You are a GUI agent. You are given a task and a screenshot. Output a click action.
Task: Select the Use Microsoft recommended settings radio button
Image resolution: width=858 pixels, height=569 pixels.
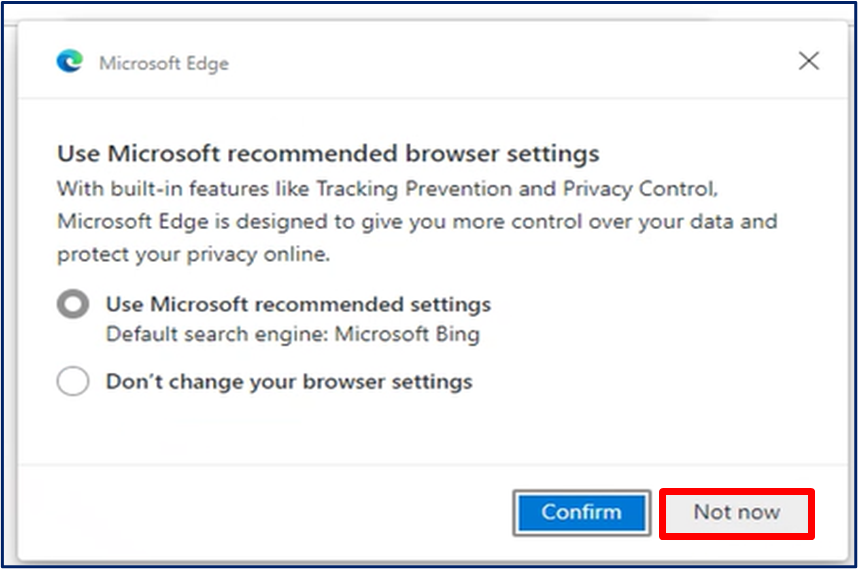click(73, 304)
